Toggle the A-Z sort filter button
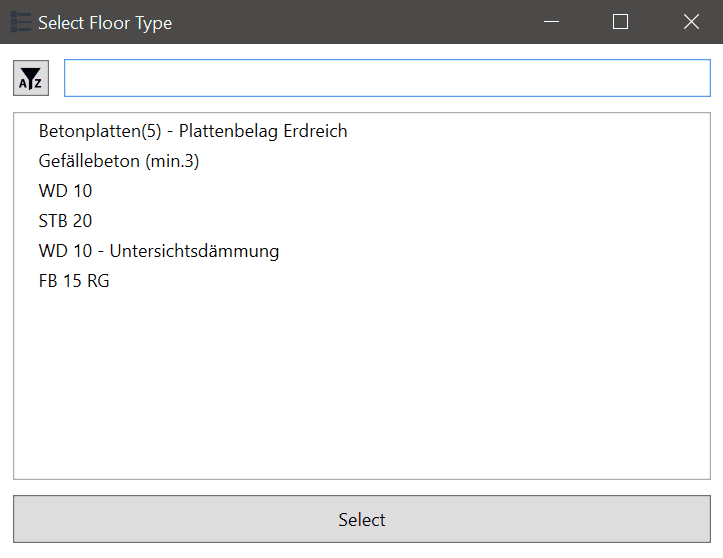Viewport: 723px width, 558px height. tap(31, 78)
